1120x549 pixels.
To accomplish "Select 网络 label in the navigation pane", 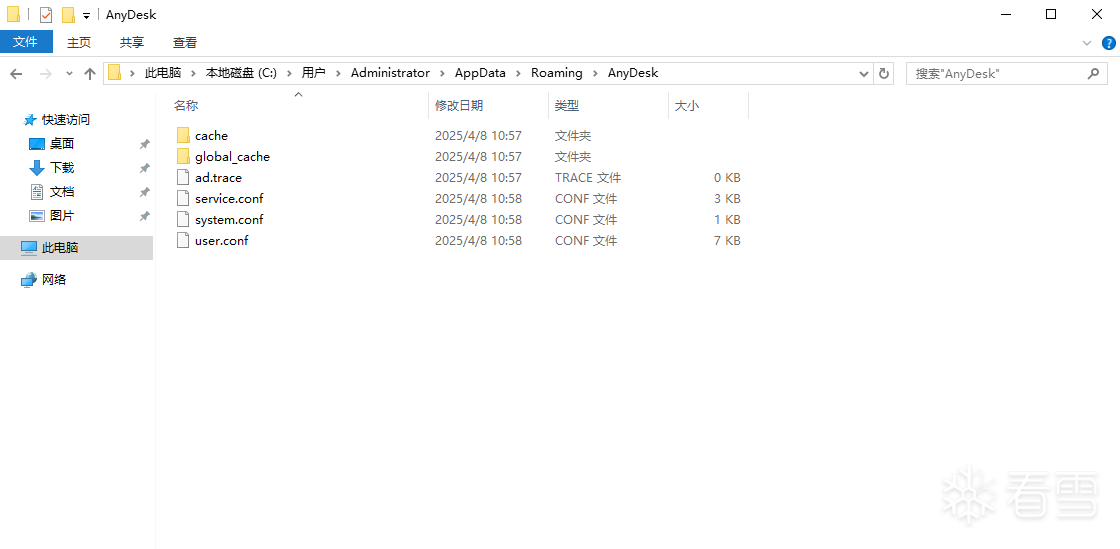I will [x=54, y=280].
